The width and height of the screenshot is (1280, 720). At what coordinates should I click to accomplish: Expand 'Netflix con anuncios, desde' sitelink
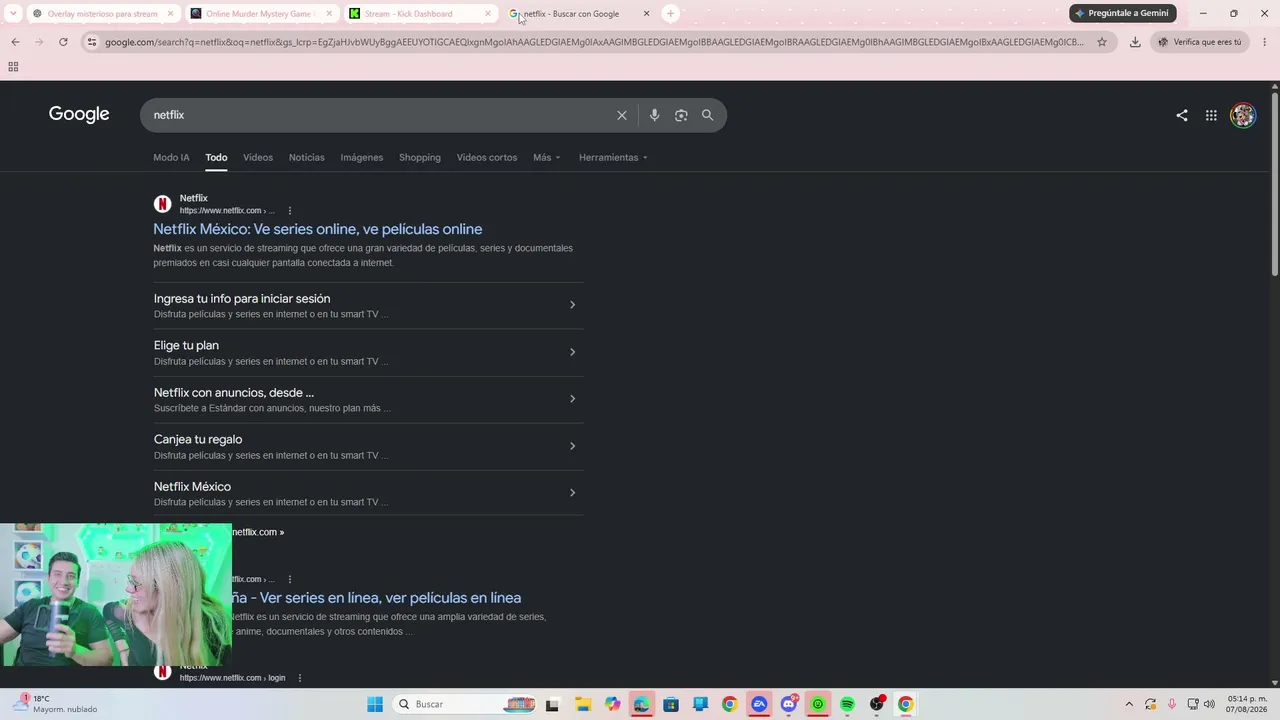(x=369, y=399)
